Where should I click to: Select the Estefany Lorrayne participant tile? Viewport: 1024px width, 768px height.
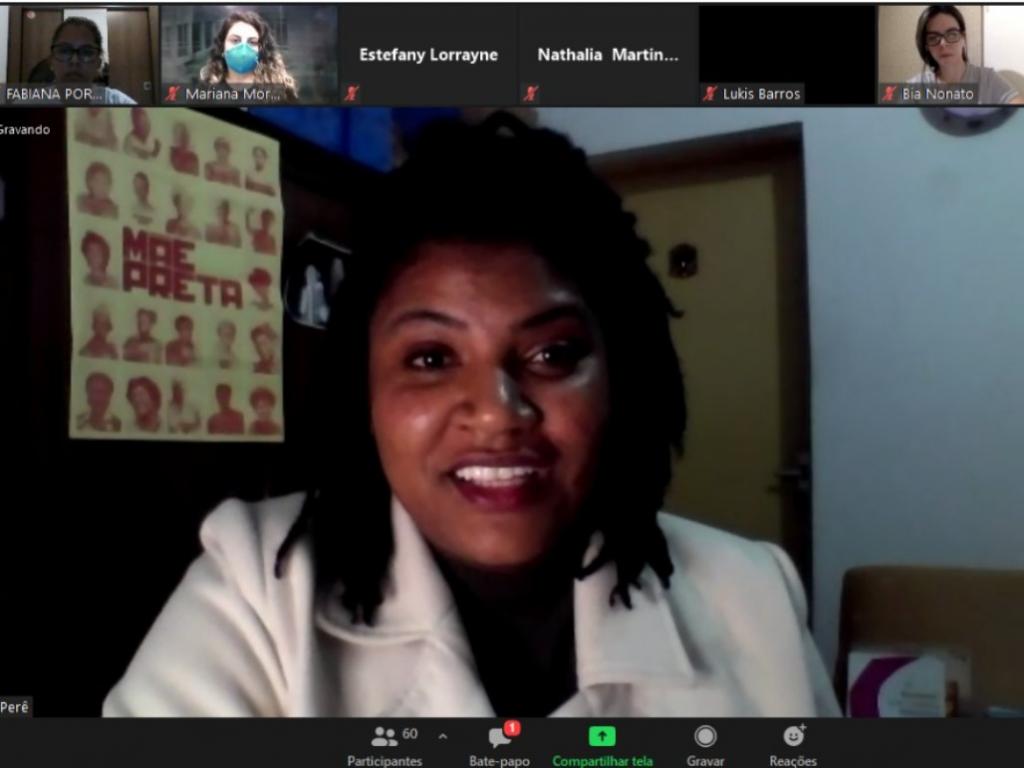click(x=428, y=55)
